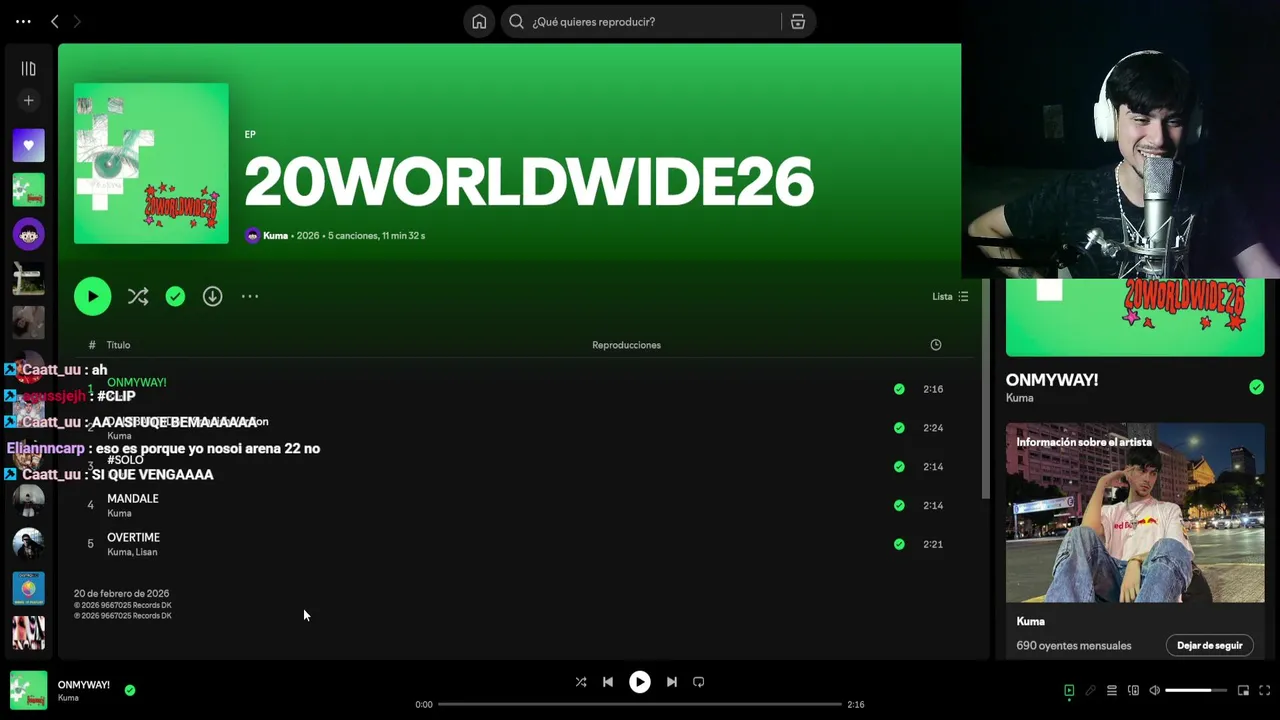Open Connect to a device icon
The image size is (1280, 720).
(1133, 690)
